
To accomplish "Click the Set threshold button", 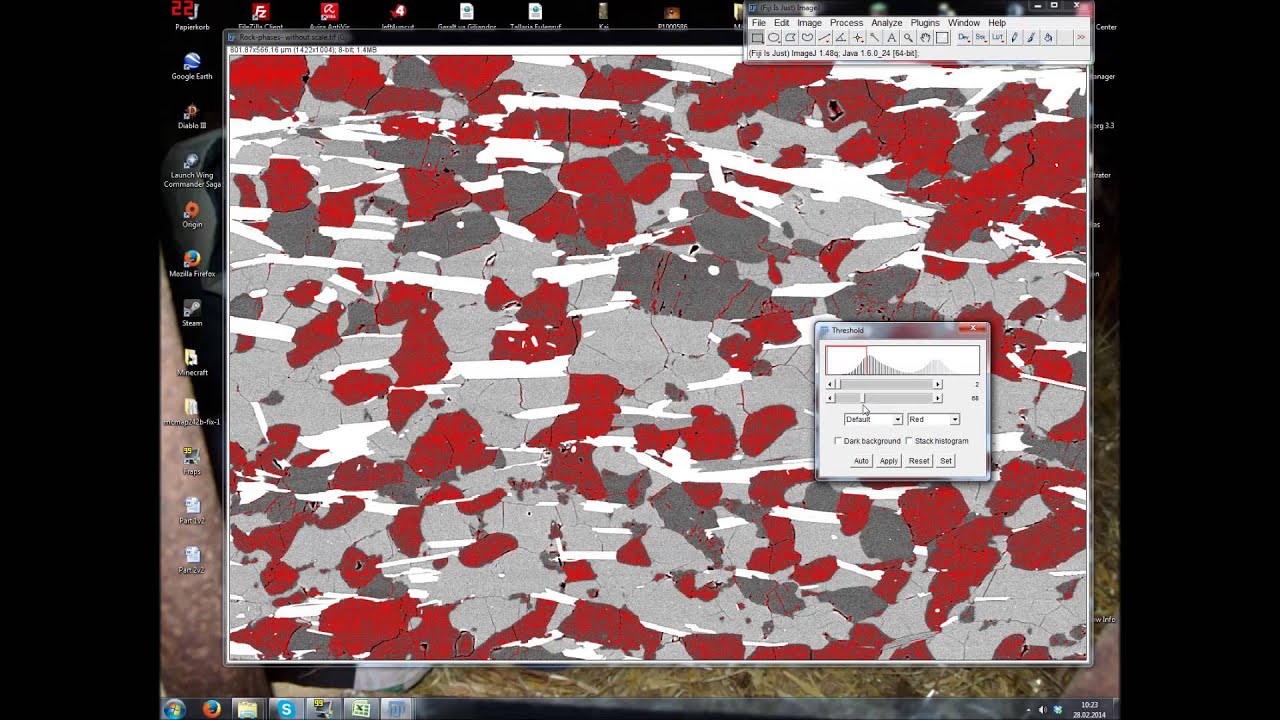I will tap(946, 461).
